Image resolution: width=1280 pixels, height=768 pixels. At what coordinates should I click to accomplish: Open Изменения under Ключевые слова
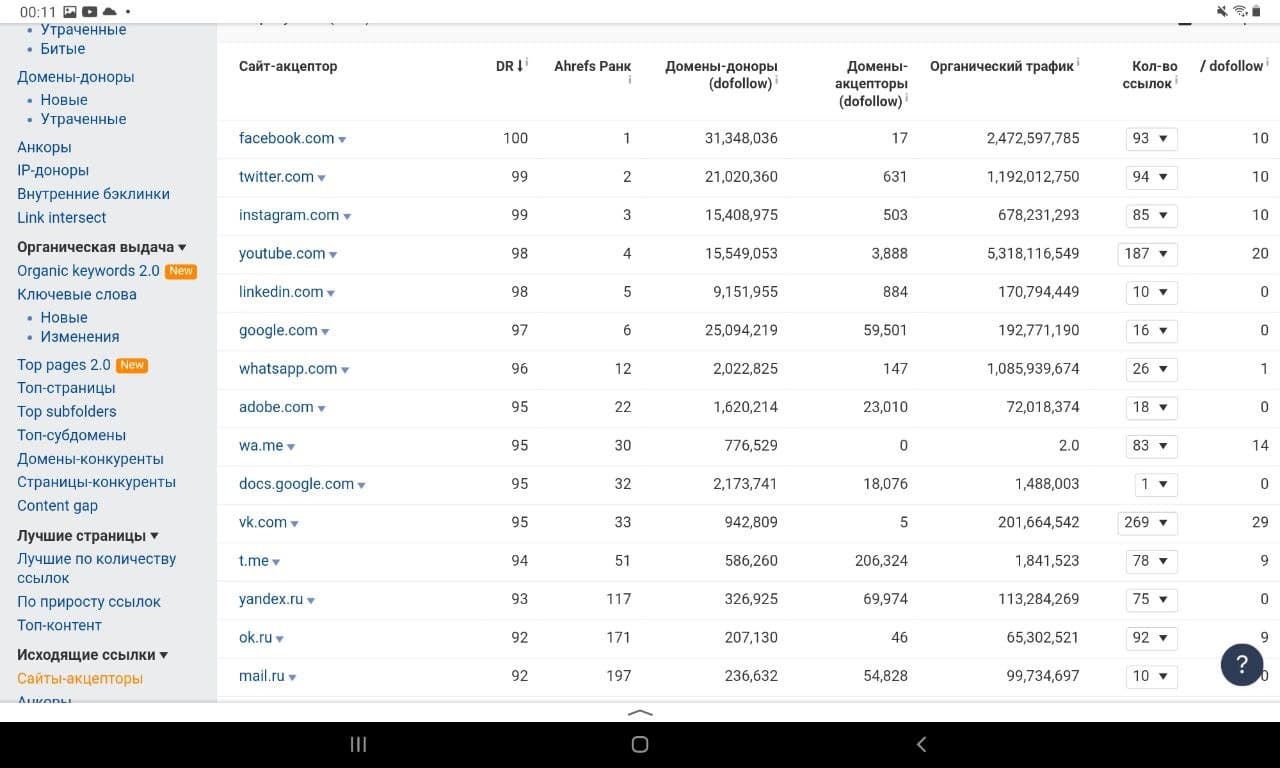click(80, 337)
